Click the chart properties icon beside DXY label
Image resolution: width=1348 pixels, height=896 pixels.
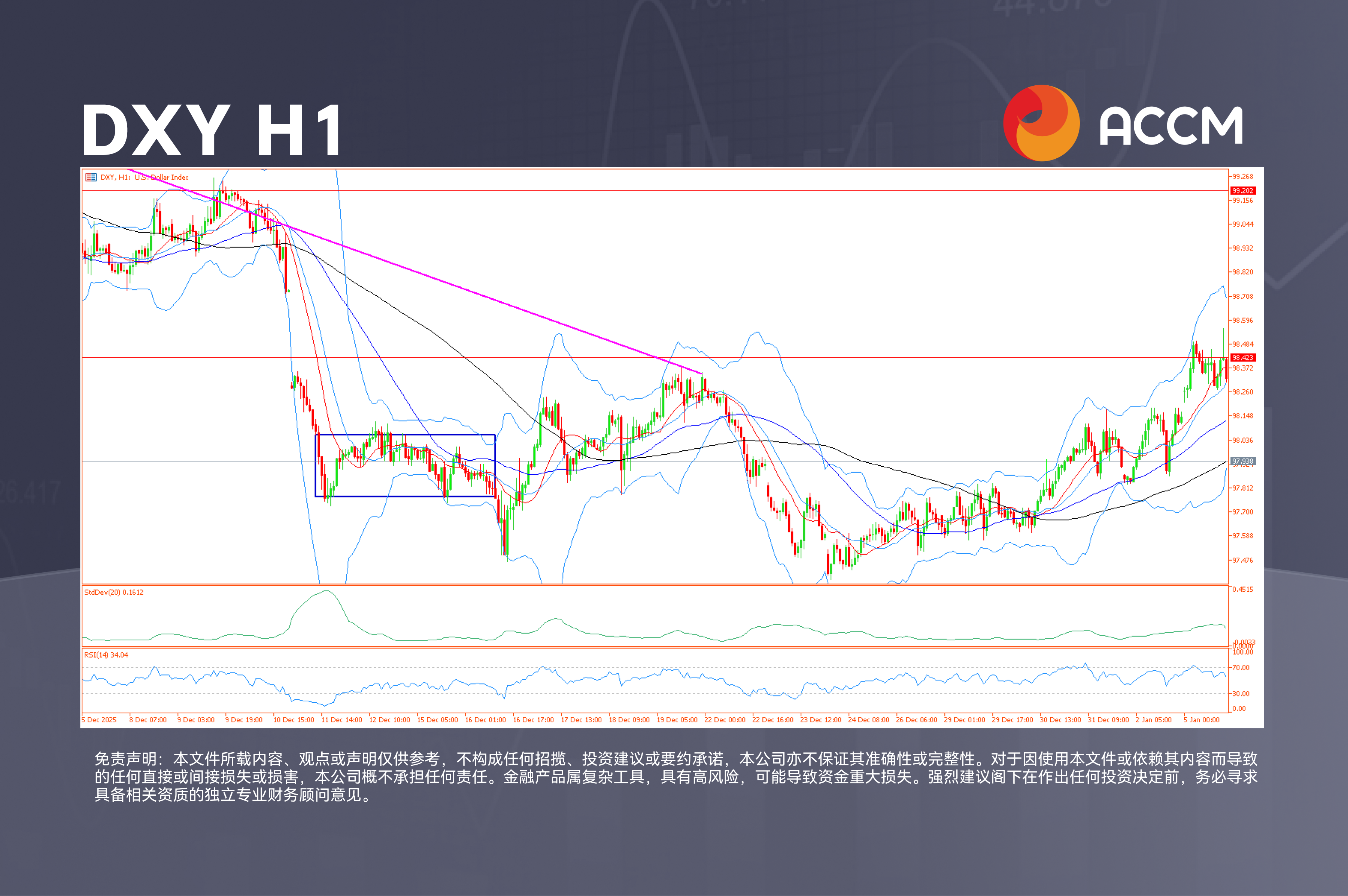click(x=91, y=177)
